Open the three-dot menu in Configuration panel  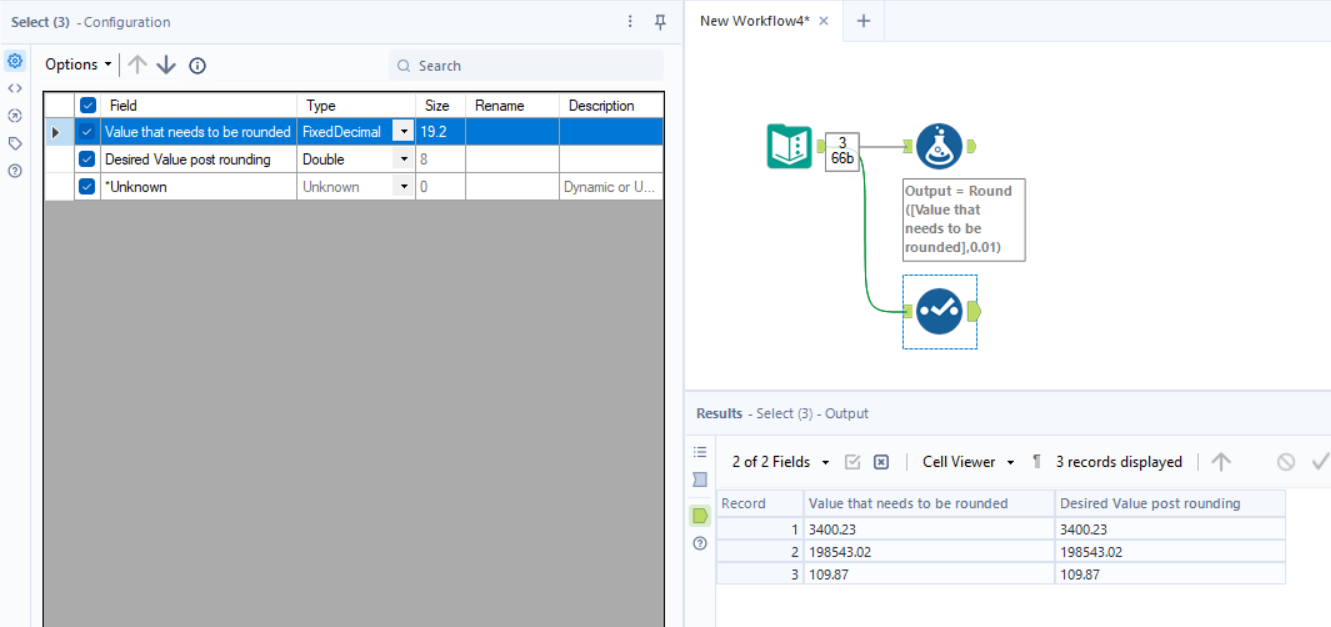pyautogui.click(x=630, y=21)
